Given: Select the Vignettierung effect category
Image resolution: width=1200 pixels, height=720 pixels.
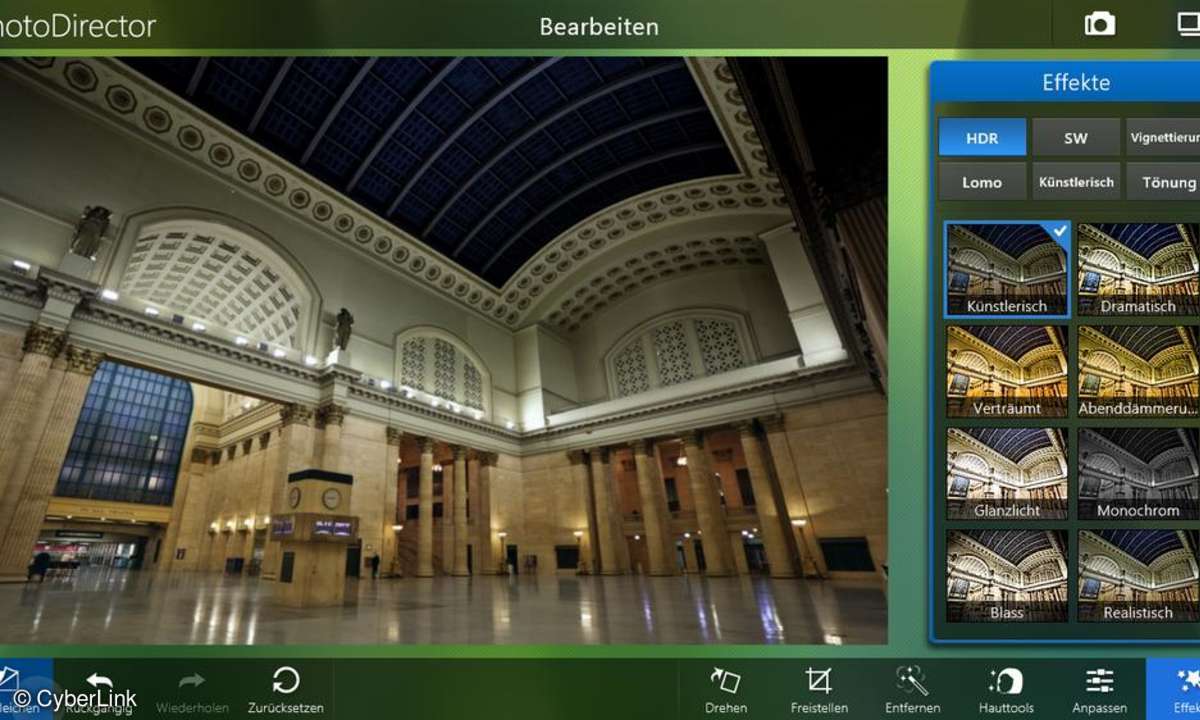Looking at the screenshot, I should (x=1164, y=138).
